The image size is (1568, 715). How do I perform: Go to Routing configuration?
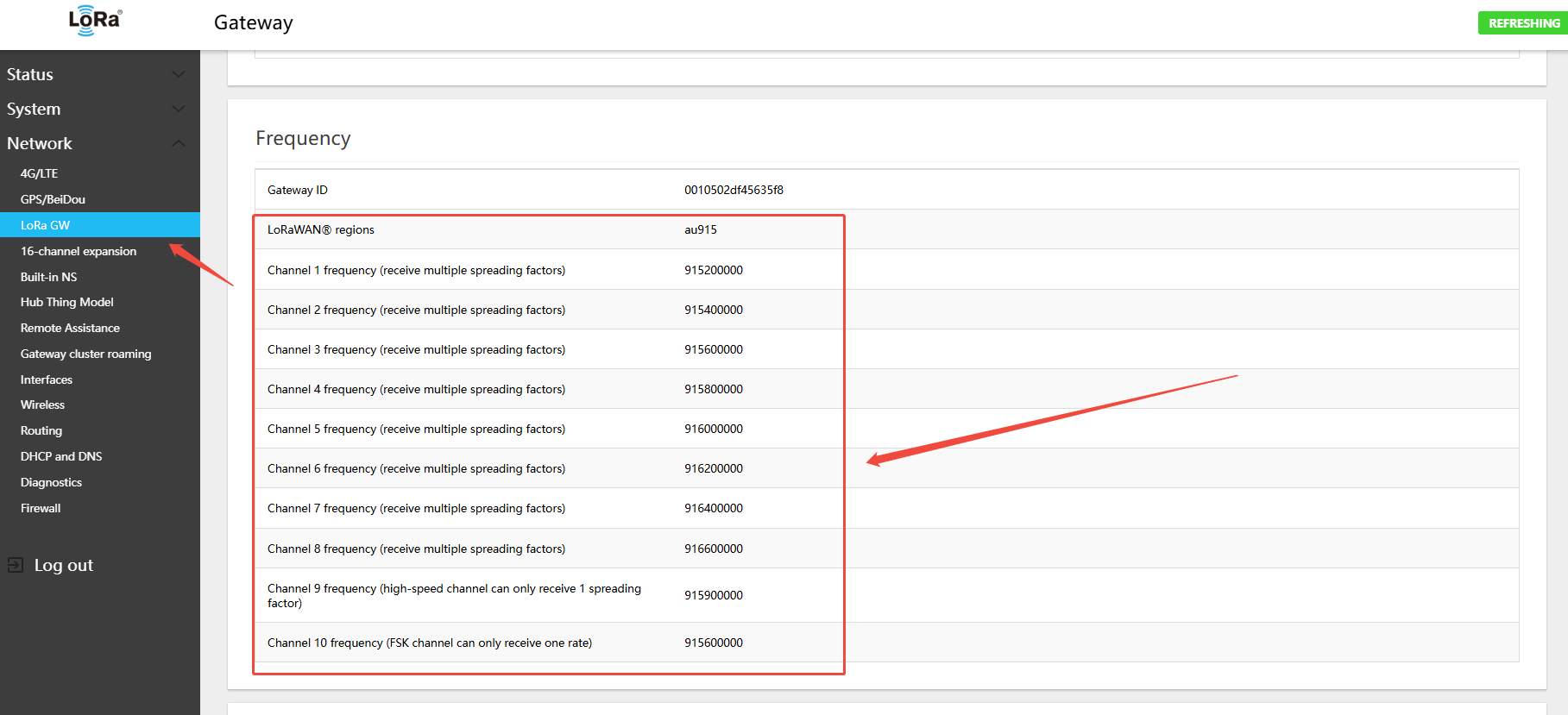[x=41, y=430]
